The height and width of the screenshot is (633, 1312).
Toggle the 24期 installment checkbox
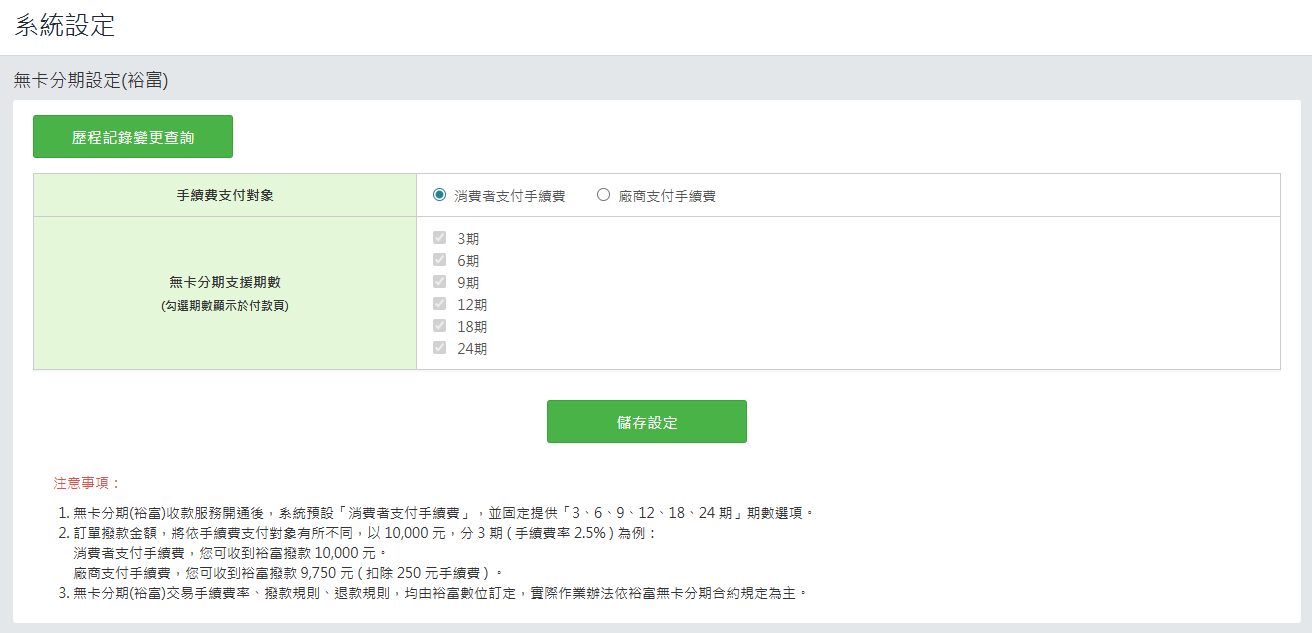(x=439, y=348)
